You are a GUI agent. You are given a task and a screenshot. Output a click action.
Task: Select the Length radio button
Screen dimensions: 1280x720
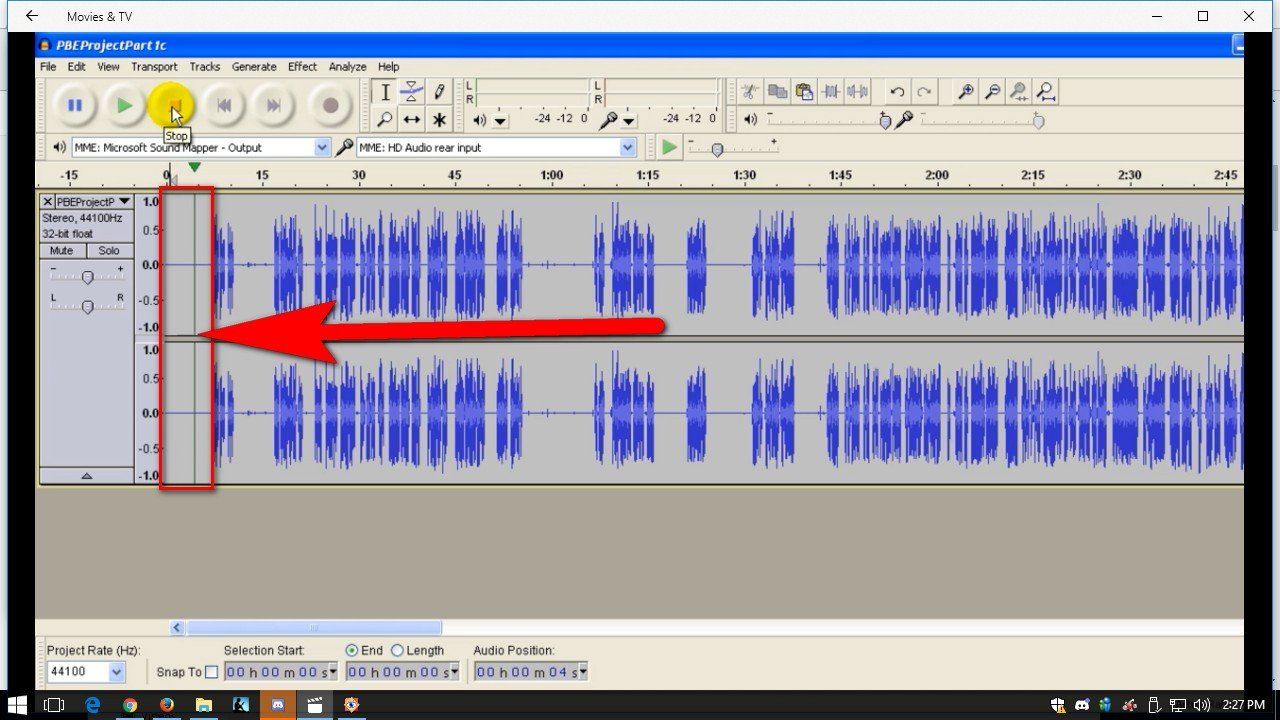pos(397,650)
